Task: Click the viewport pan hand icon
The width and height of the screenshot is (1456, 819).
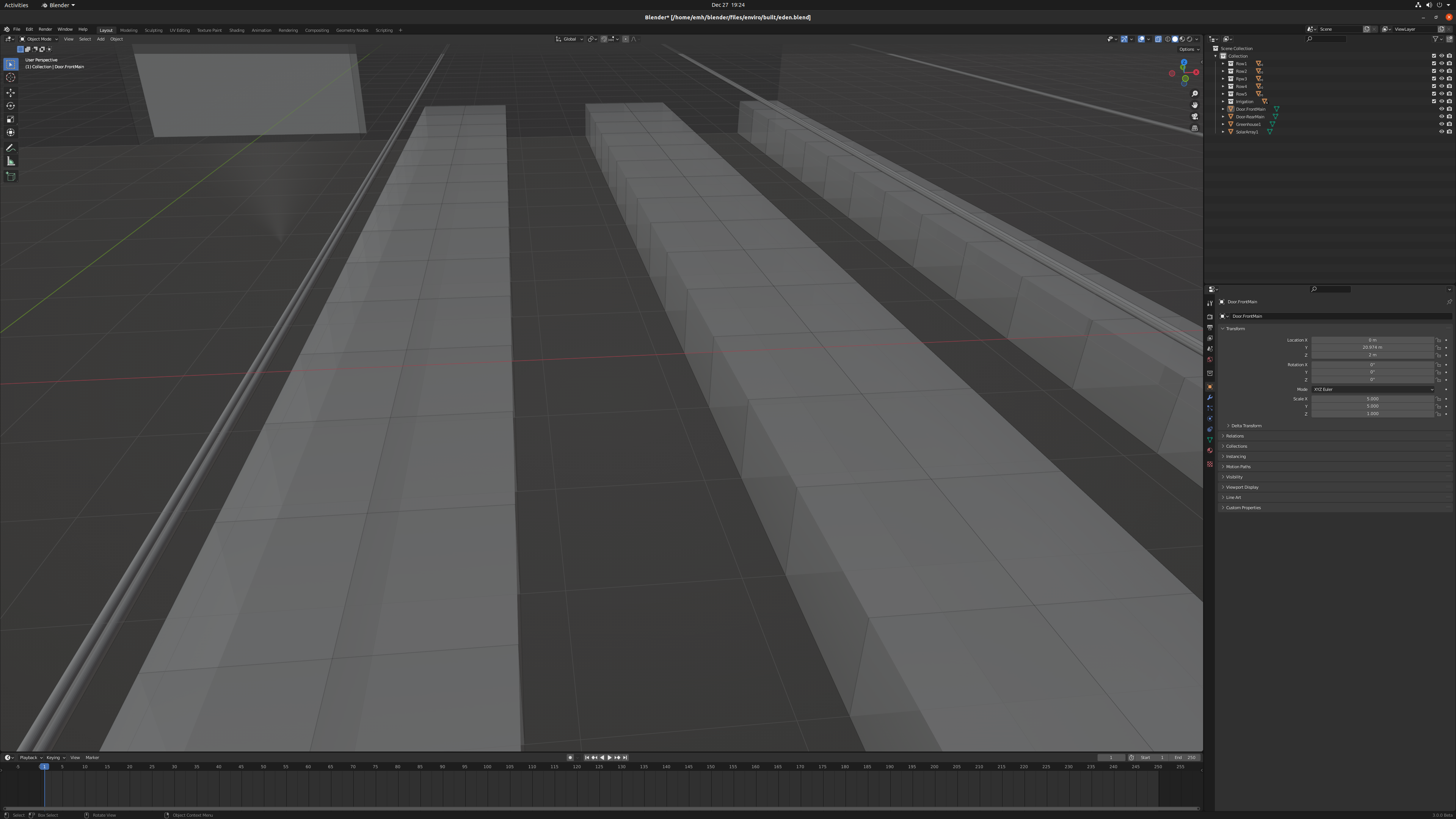Action: coord(1194,105)
